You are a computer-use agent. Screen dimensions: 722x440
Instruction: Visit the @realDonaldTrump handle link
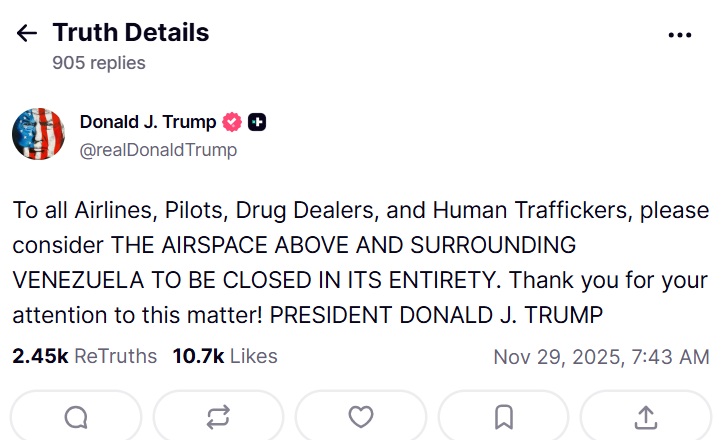(x=158, y=150)
